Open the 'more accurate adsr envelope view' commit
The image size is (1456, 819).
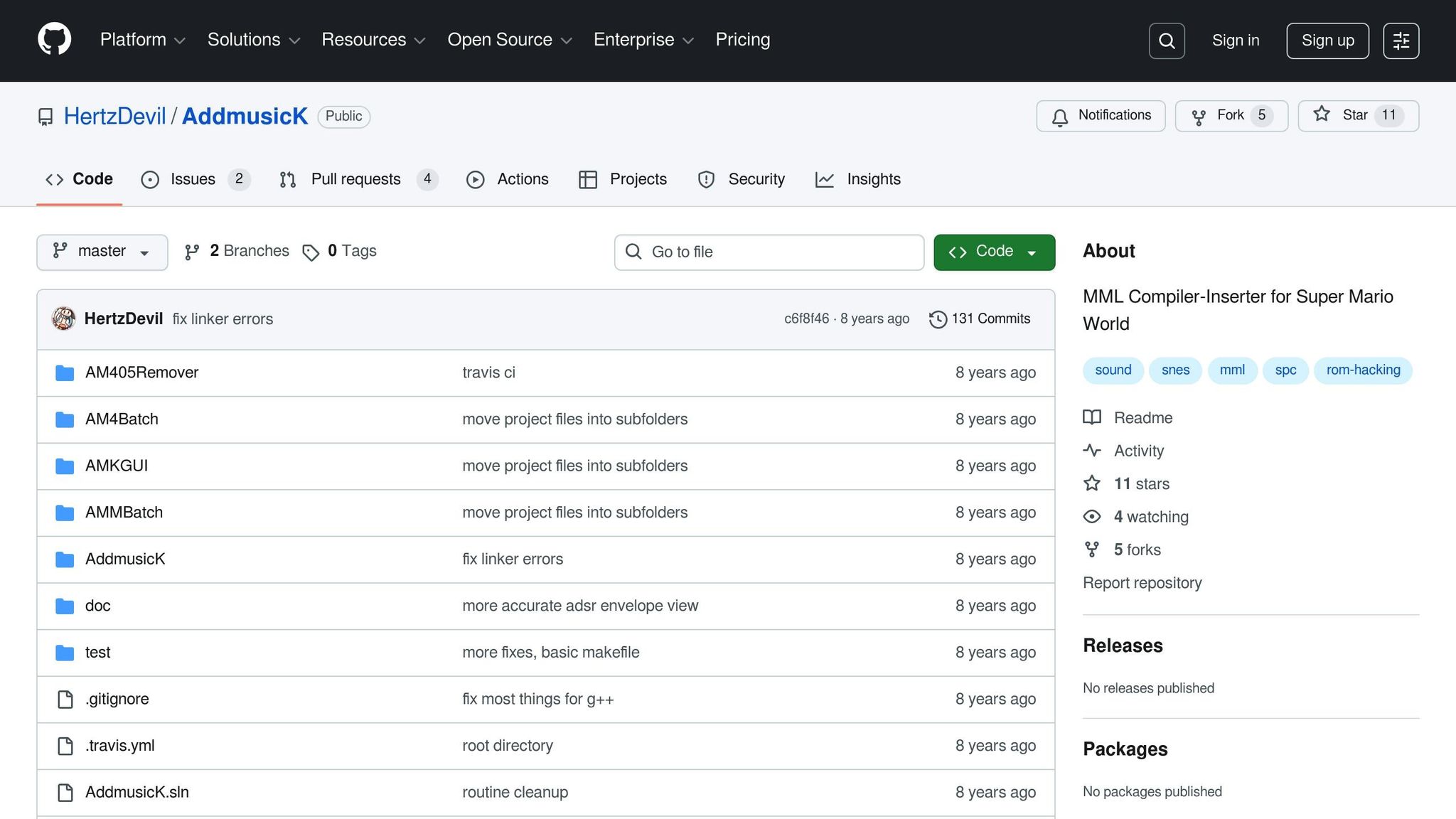pyautogui.click(x=580, y=606)
